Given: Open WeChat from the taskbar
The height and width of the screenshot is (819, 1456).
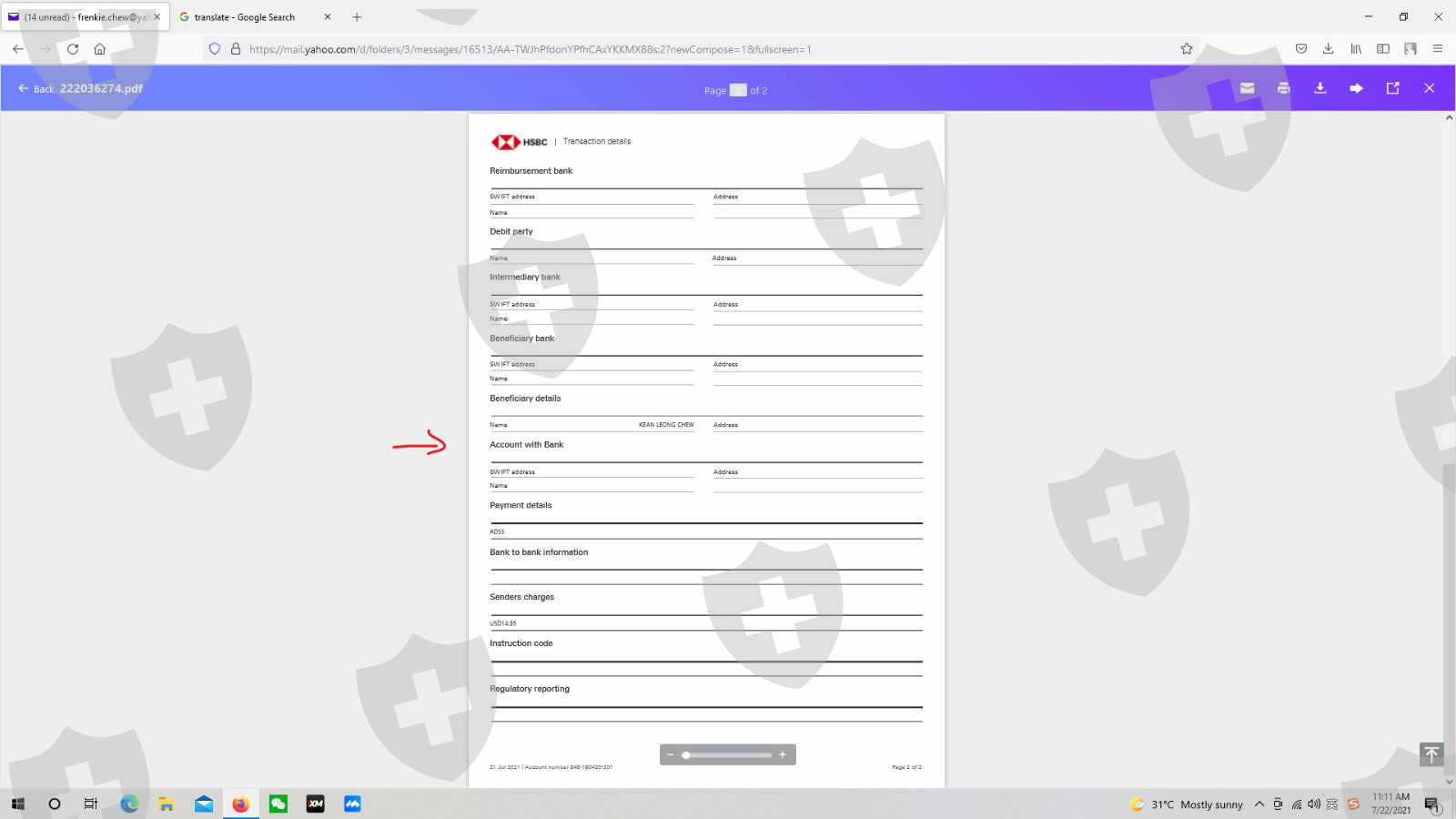Looking at the screenshot, I should click(278, 804).
